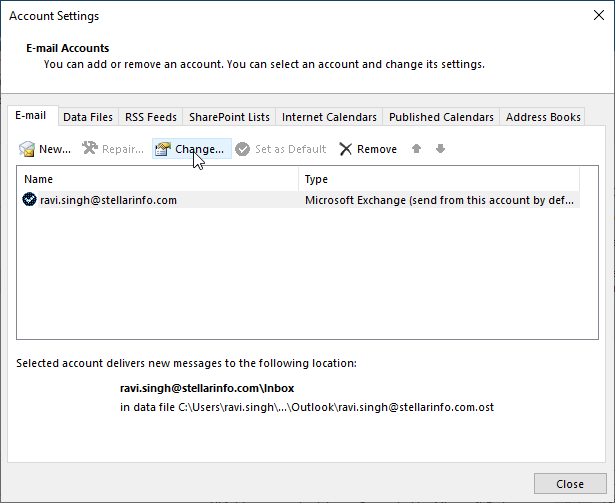The width and height of the screenshot is (615, 503).
Task: Click the New account envelope icon
Action: point(27,149)
